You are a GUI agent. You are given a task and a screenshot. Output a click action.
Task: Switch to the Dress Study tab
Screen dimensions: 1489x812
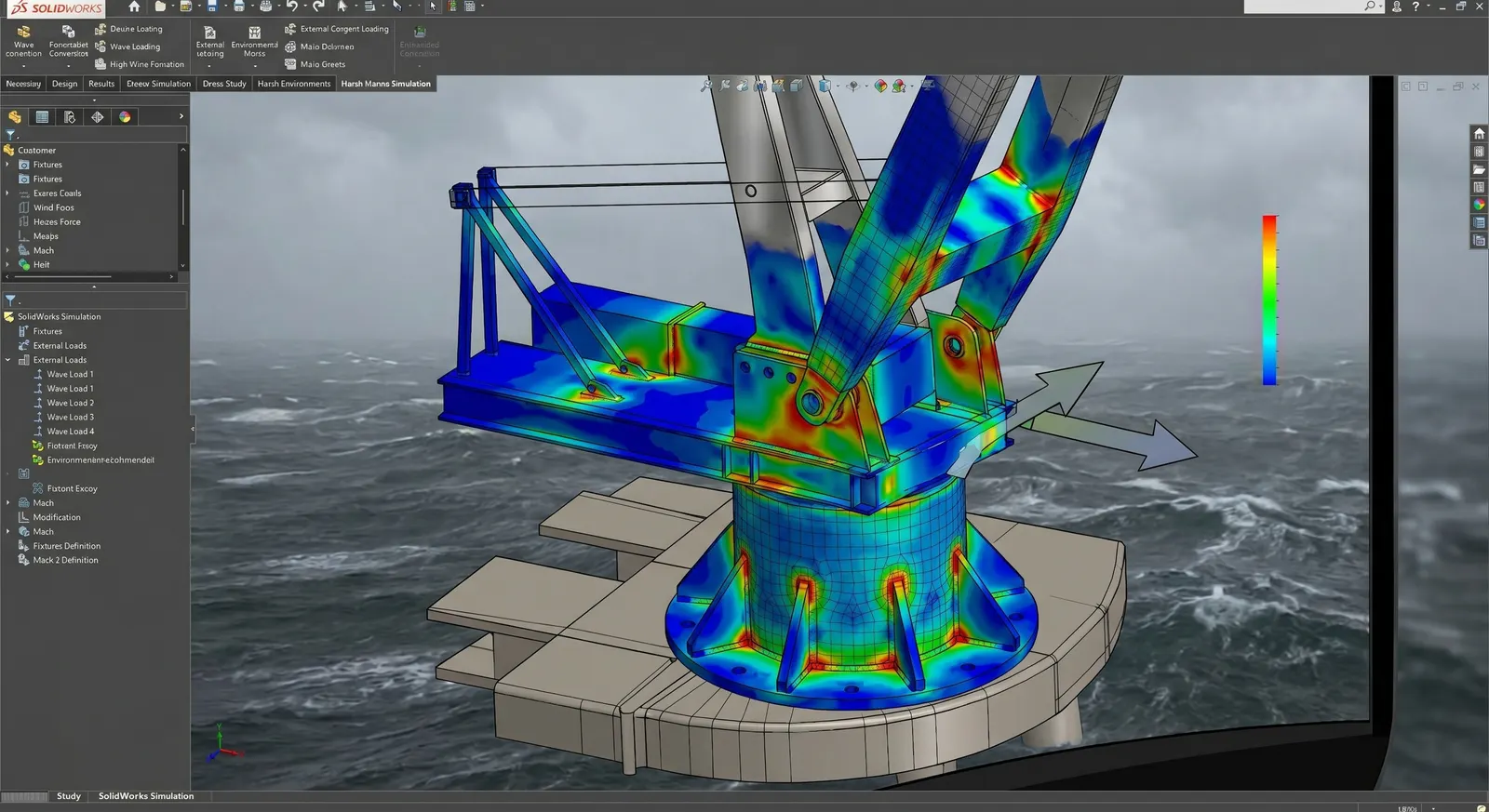click(x=224, y=84)
